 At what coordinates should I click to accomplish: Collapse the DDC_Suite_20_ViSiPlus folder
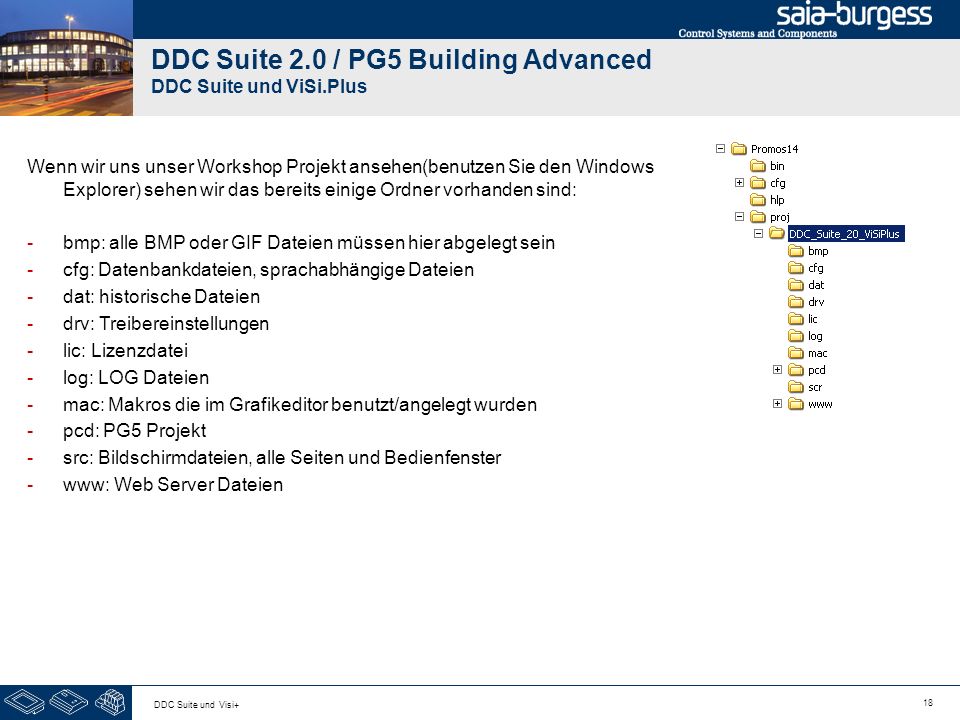[x=759, y=233]
